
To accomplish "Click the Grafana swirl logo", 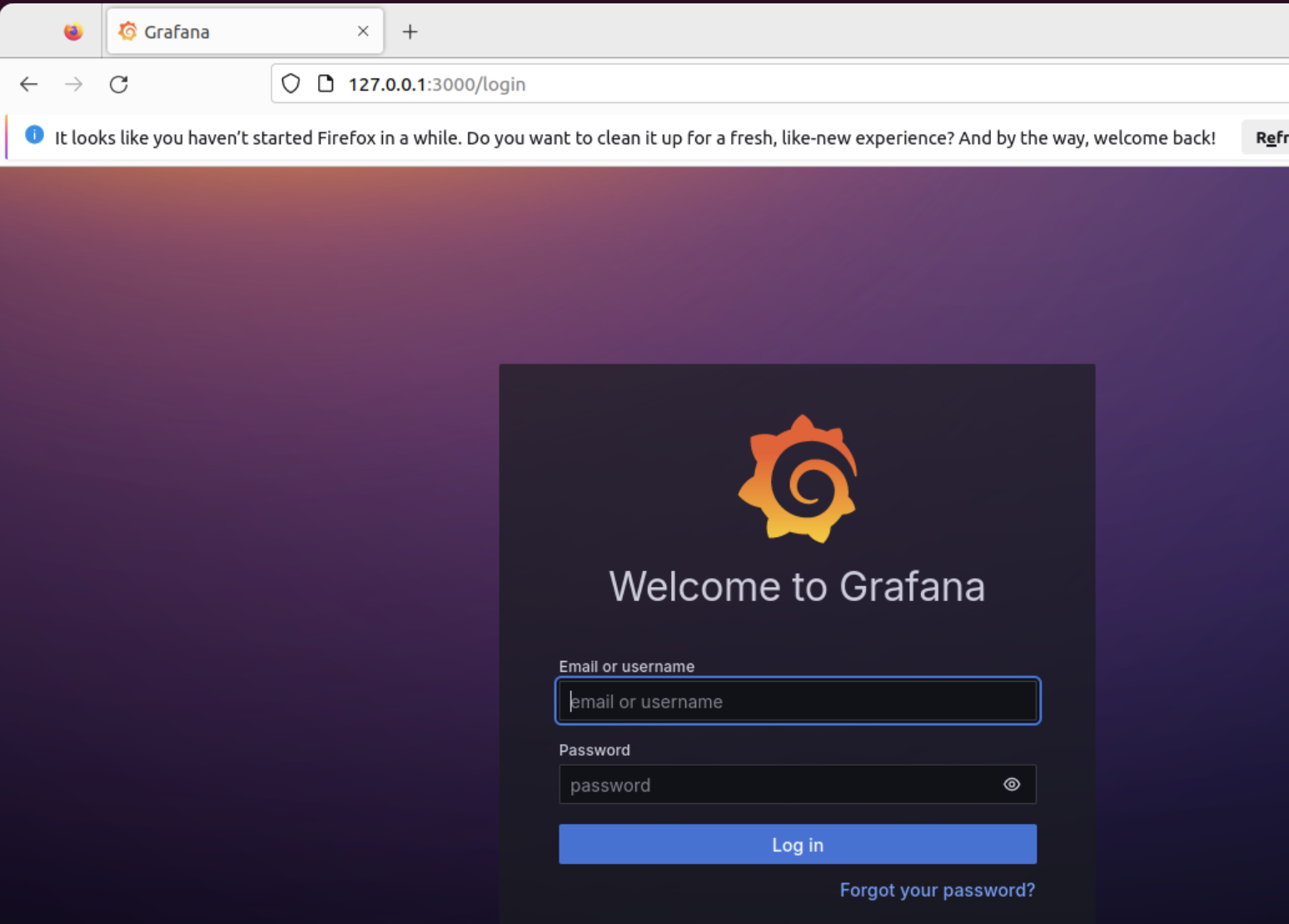I will point(798,479).
